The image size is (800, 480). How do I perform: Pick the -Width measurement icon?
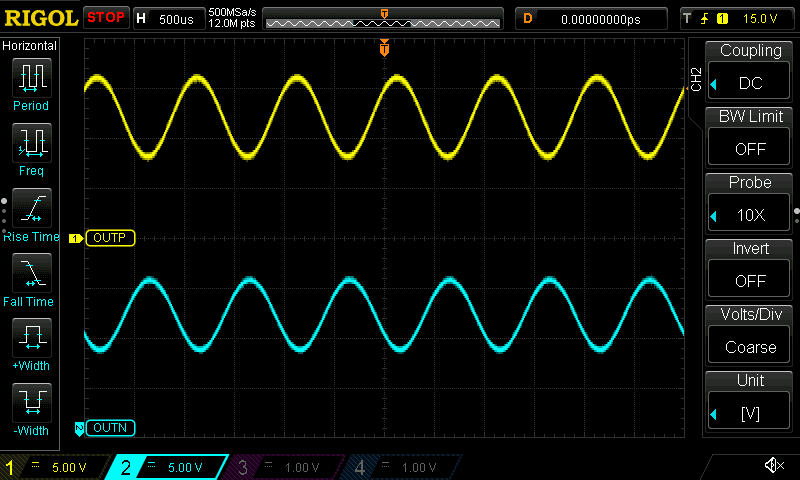point(31,404)
